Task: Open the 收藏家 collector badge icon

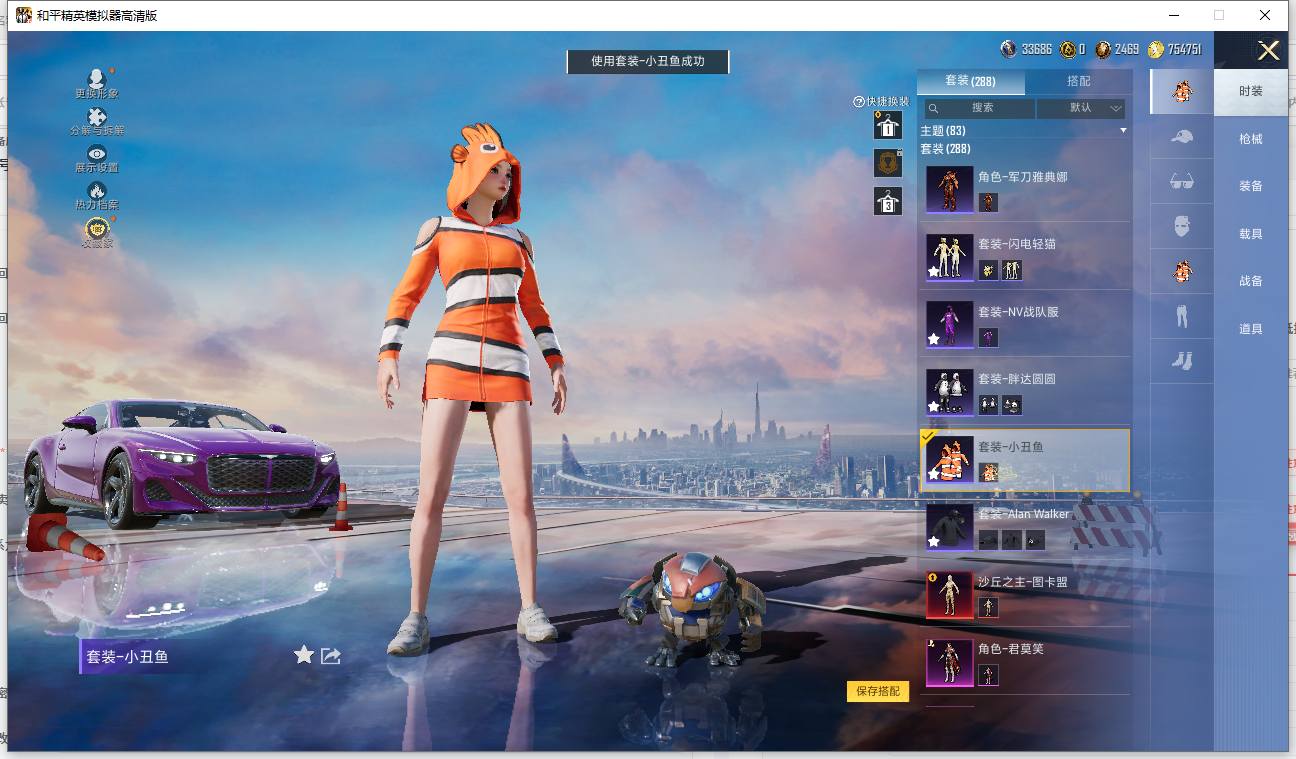Action: (x=96, y=228)
